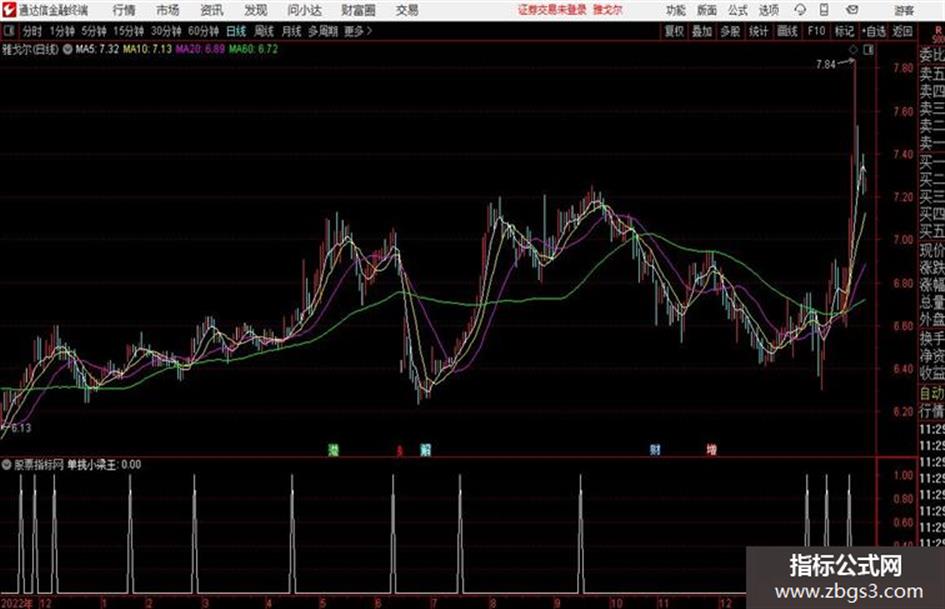This screenshot has height=609, width=945.
Task: Expand the round icon beside 股票指标网 indicator
Action: [7, 465]
